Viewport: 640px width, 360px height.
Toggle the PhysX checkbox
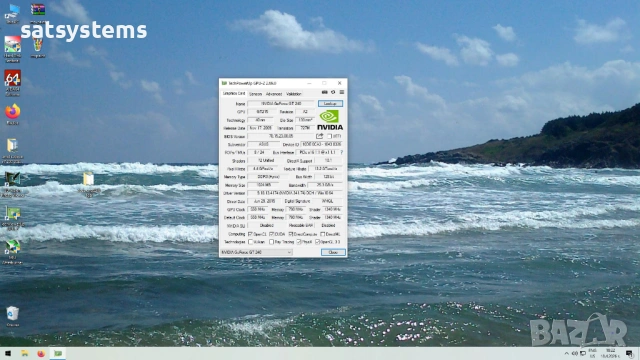[x=299, y=242]
